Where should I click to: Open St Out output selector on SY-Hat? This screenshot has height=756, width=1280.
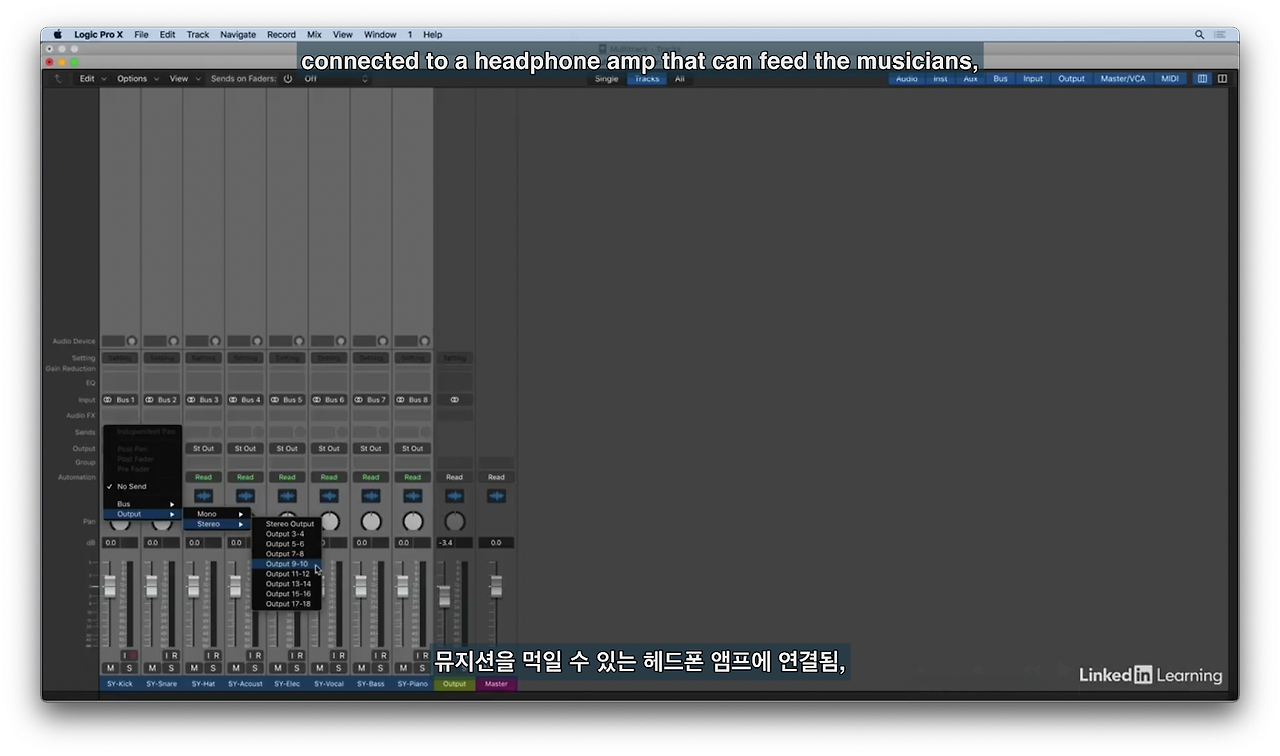click(204, 448)
